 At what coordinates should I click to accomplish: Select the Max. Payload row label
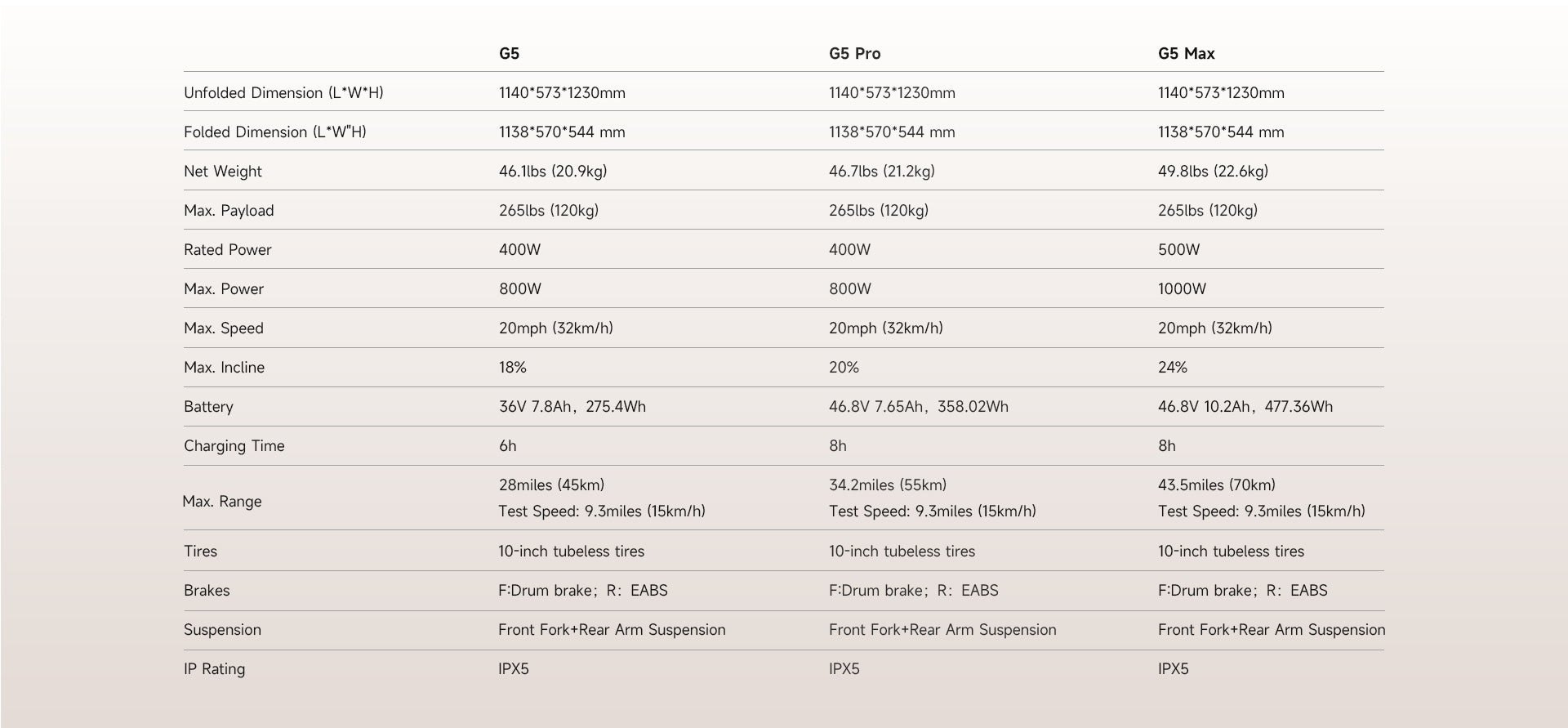[x=229, y=211]
